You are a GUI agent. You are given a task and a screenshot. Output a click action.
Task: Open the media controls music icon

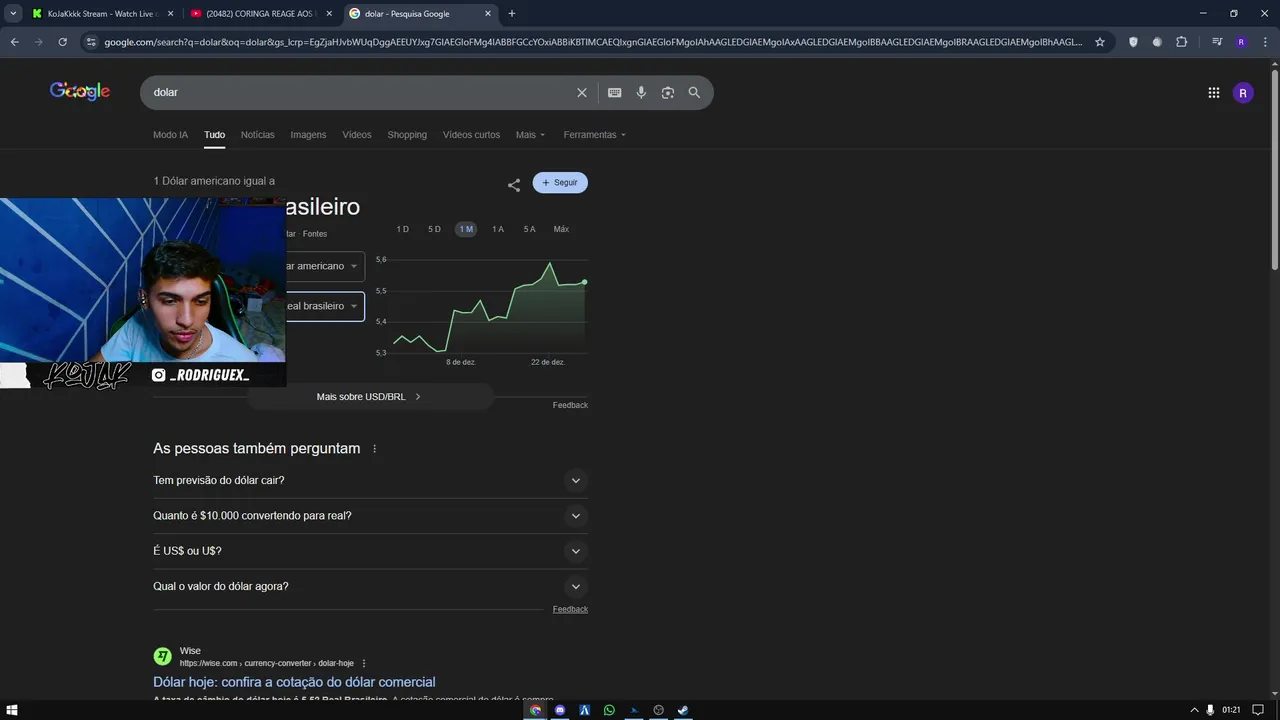click(1217, 42)
